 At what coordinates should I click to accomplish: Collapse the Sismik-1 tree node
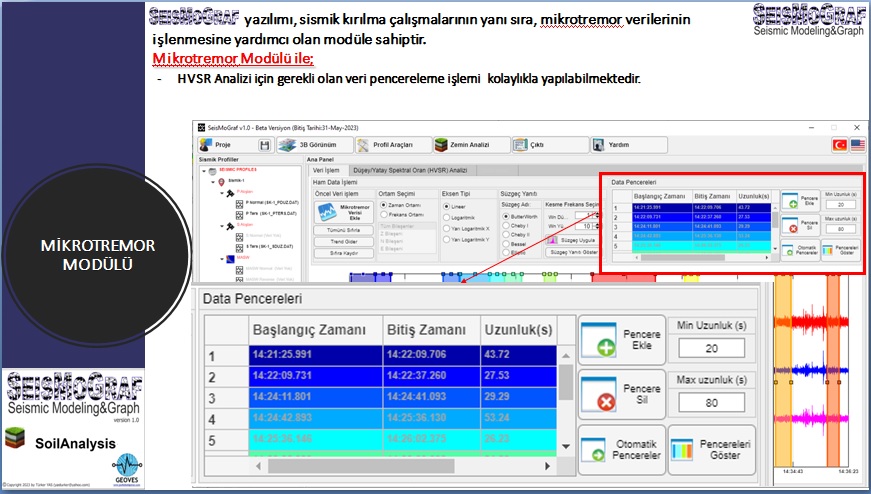(213, 182)
